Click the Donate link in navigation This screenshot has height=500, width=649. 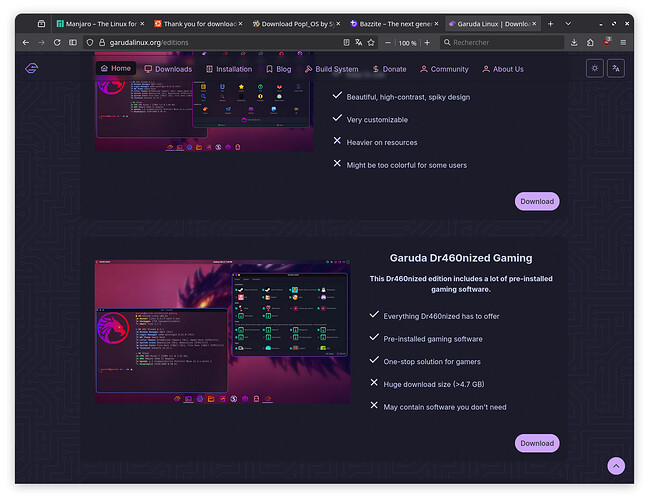point(389,69)
